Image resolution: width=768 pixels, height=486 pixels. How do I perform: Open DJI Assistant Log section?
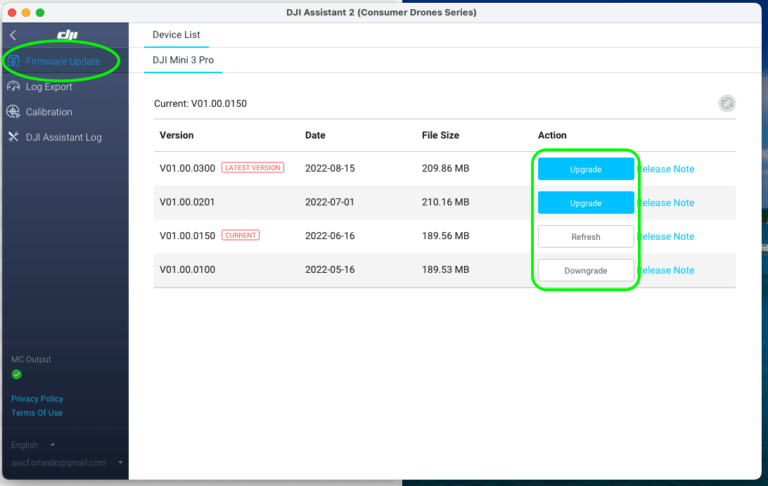click(64, 137)
